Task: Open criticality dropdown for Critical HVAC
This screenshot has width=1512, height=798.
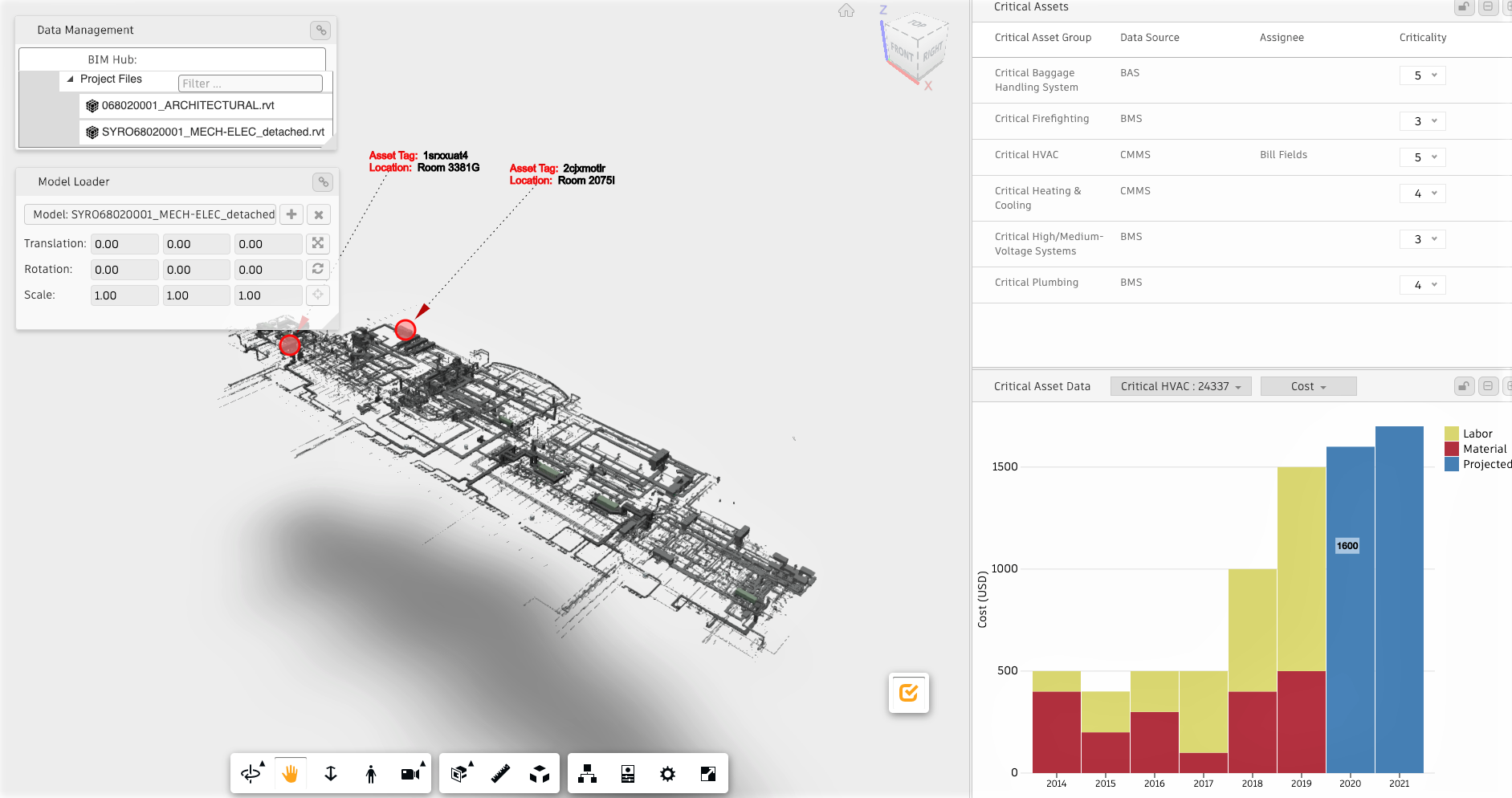Action: point(1423,157)
